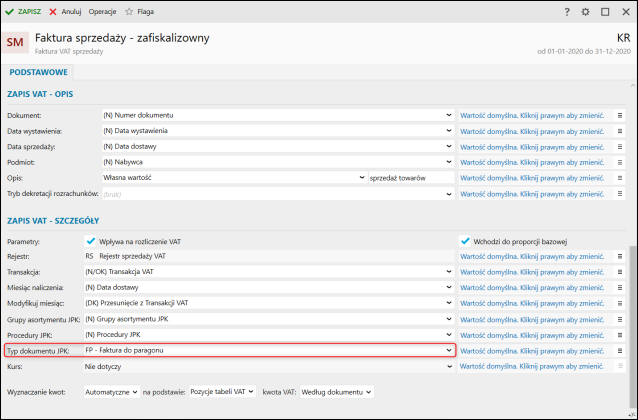Open the Wyznaczanie kwot 'Automatyczne' dropdown
The image size is (638, 420).
click(111, 392)
